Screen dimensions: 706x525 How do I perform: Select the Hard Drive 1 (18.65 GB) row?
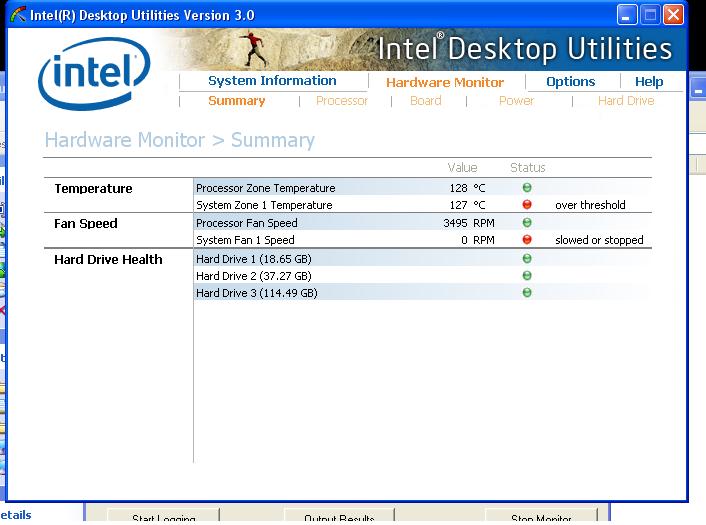point(422,259)
